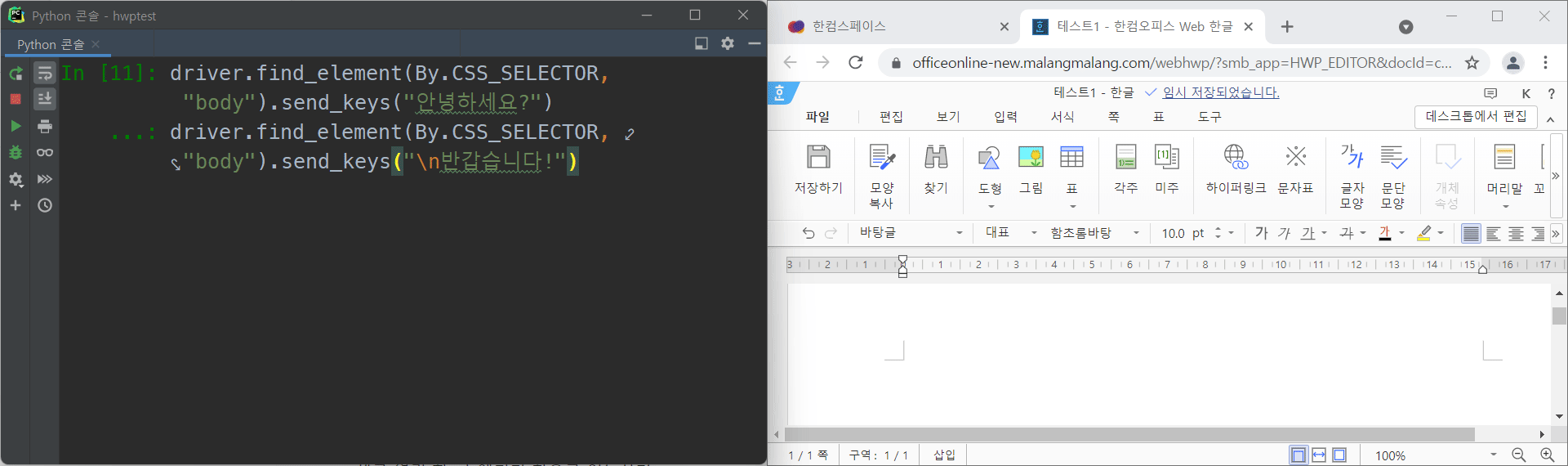Screen dimensions: 1568x466
Task: Open 찾기 find tool
Action: pos(936,169)
